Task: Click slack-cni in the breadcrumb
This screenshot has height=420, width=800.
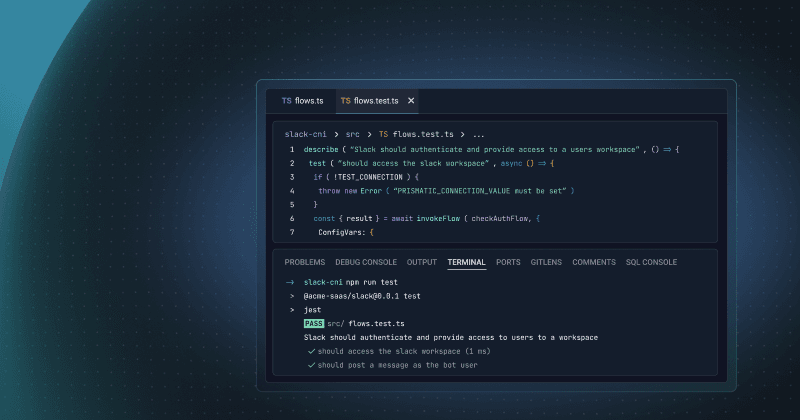Action: [306, 134]
